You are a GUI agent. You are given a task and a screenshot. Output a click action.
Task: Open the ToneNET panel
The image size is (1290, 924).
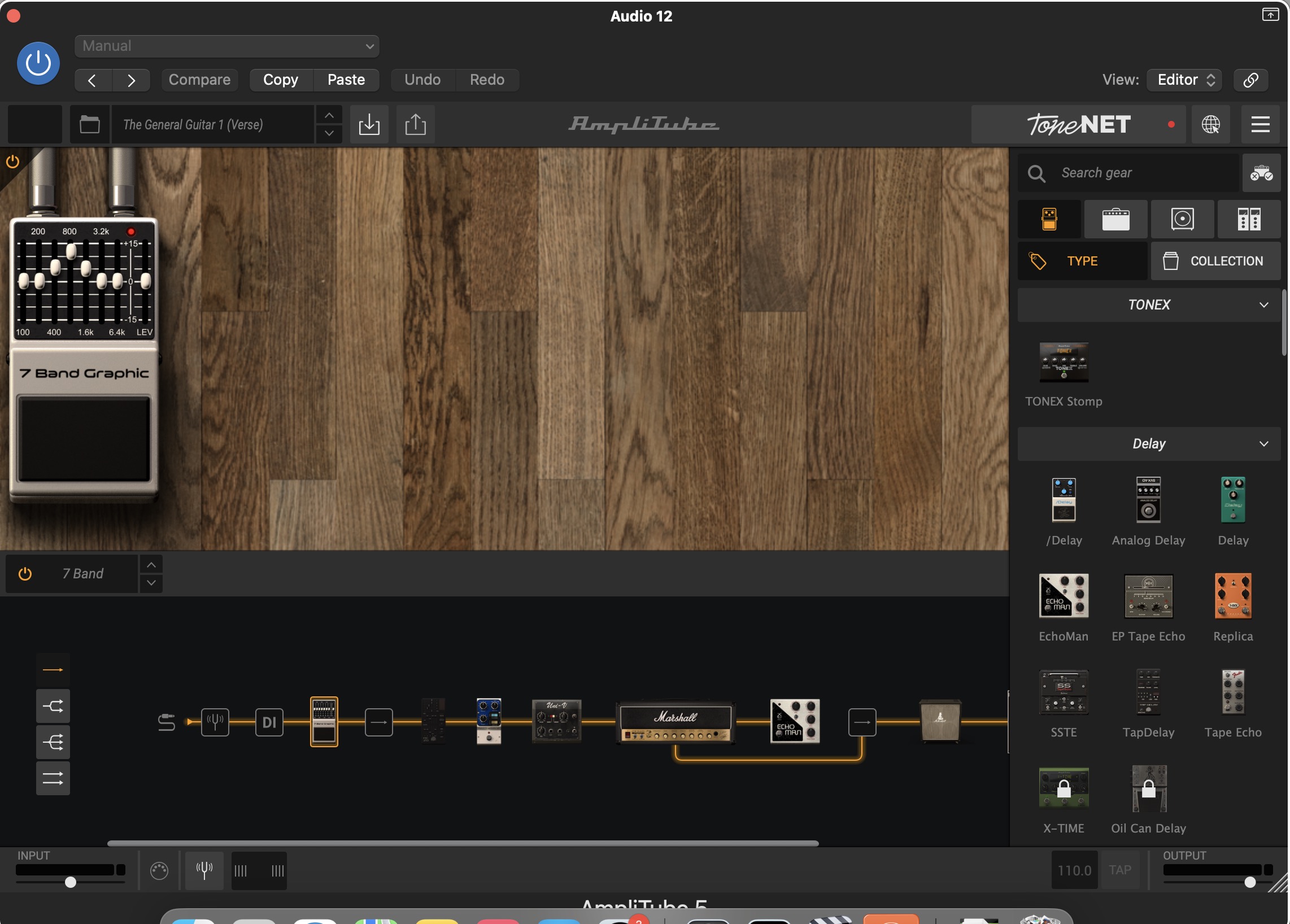tap(1079, 124)
